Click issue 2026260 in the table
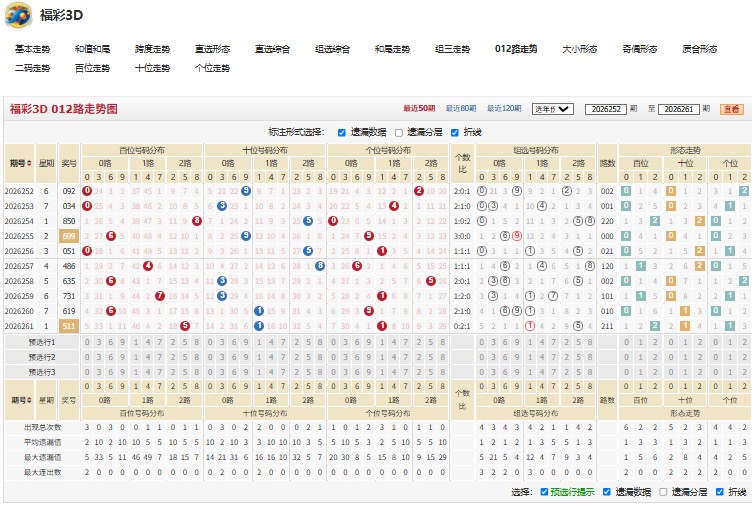 (19, 311)
